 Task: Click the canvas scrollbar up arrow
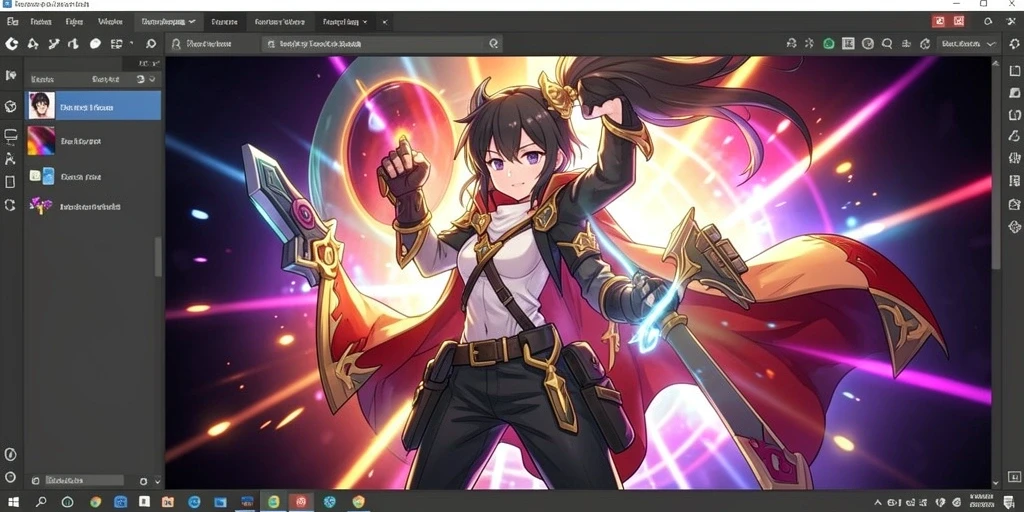996,63
